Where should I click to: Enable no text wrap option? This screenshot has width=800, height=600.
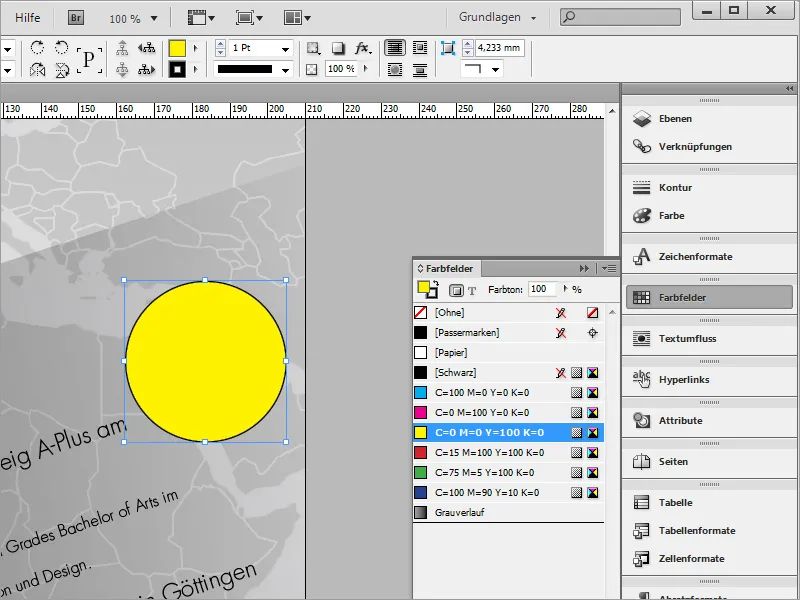coord(394,48)
